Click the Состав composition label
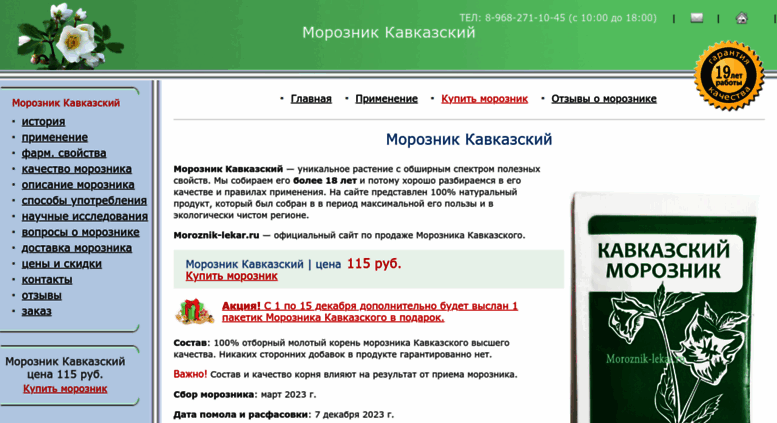Screen dimensions: 777x423 click(190, 343)
